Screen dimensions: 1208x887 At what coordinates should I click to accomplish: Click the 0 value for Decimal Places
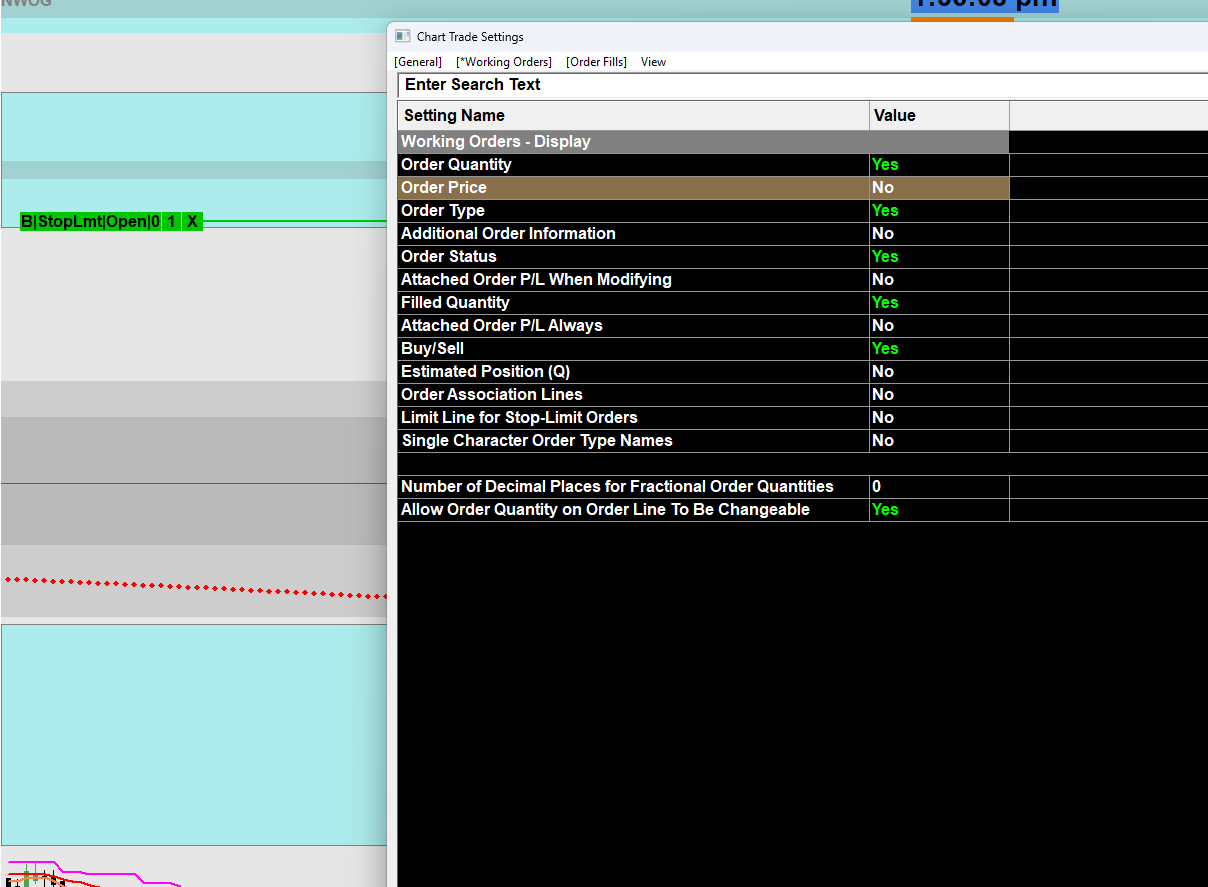point(939,487)
